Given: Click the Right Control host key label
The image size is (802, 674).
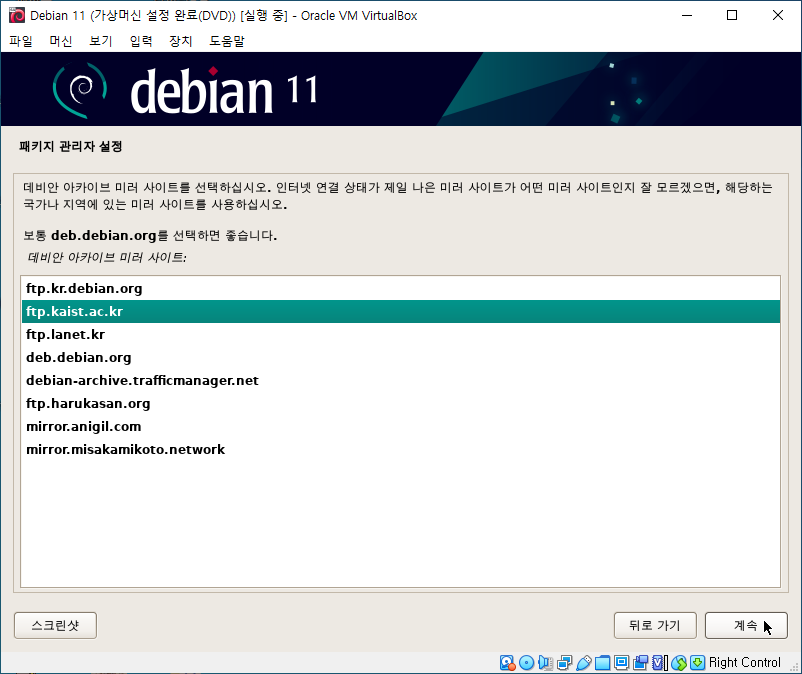Looking at the screenshot, I should pos(745,663).
